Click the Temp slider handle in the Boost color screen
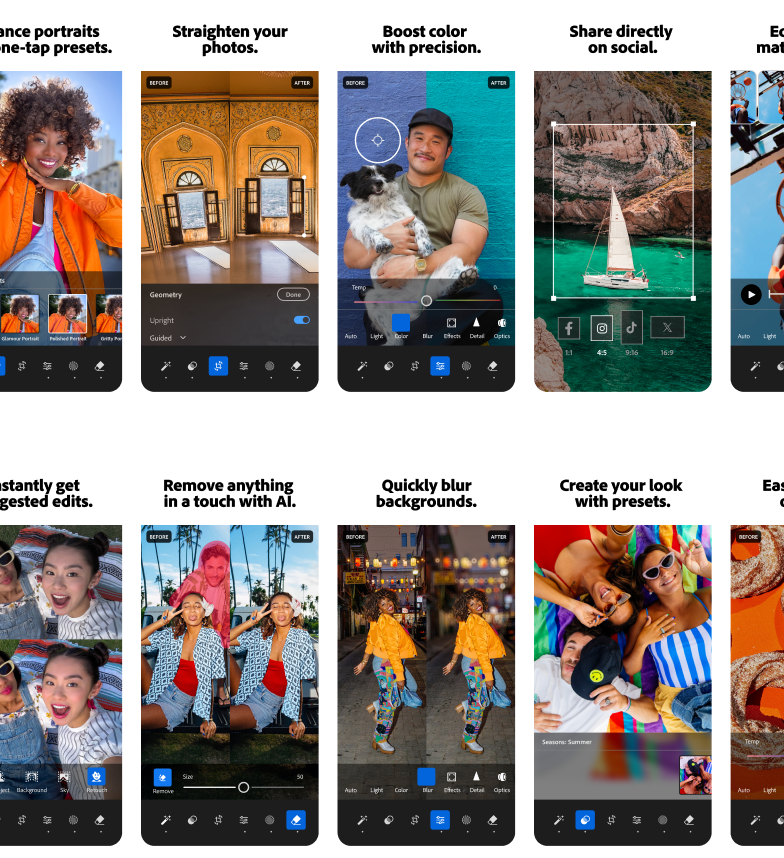Viewport: 784px width, 858px height. coord(426,300)
